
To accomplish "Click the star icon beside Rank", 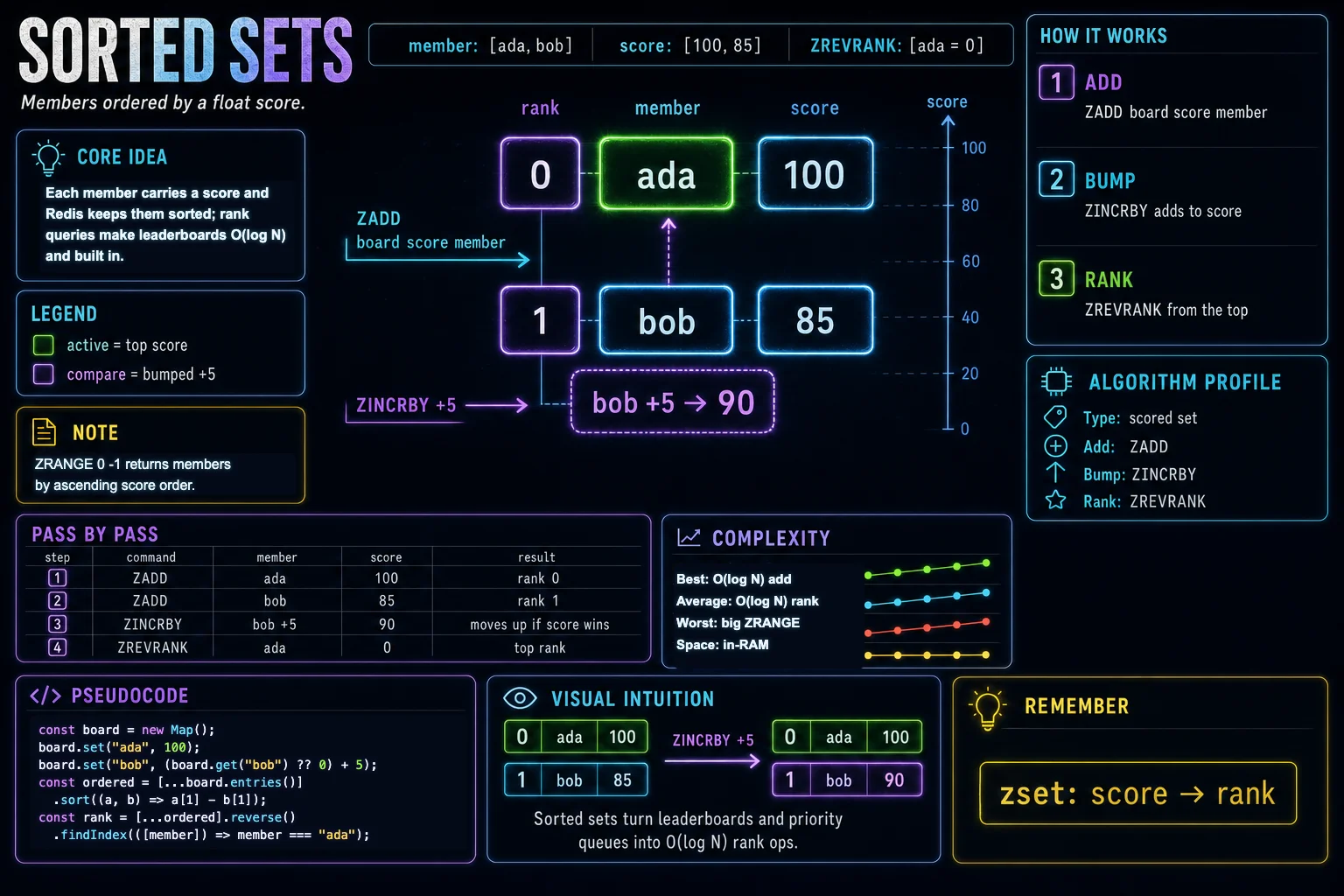I will (1055, 500).
